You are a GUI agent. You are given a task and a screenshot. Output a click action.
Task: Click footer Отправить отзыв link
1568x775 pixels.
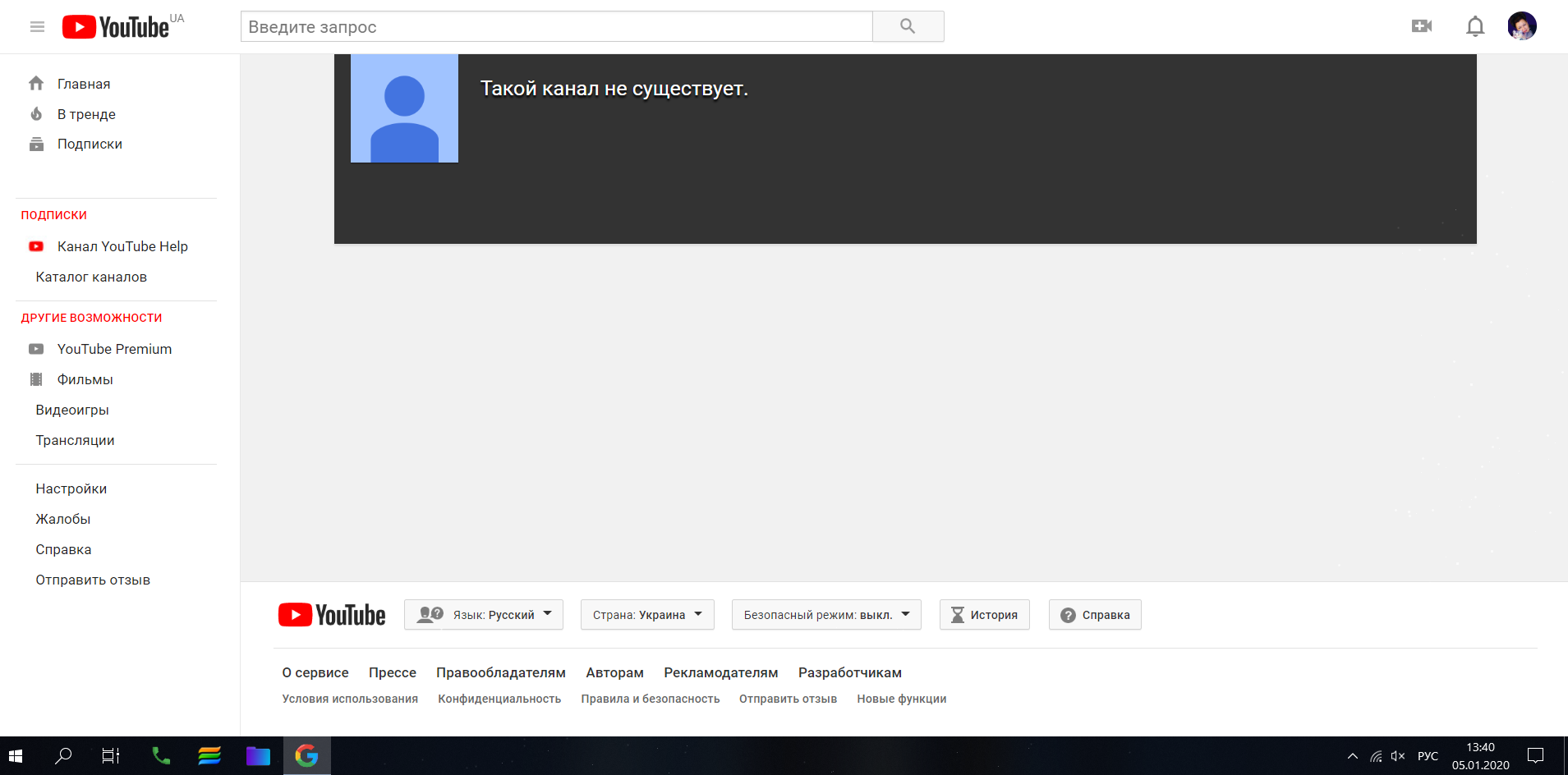click(788, 699)
